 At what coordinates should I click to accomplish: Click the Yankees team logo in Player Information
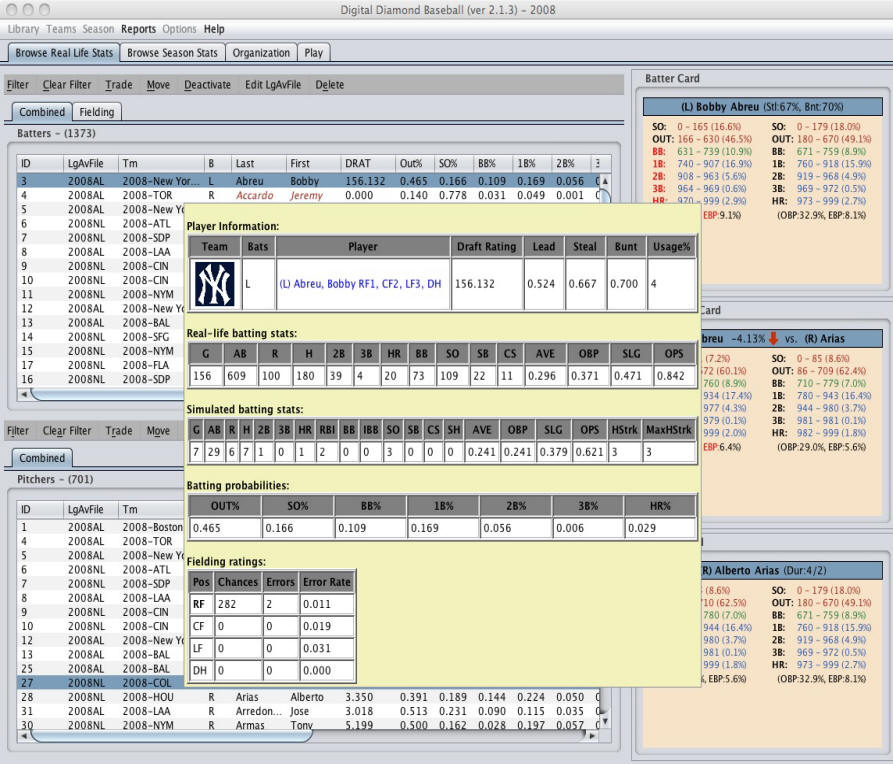(215, 284)
